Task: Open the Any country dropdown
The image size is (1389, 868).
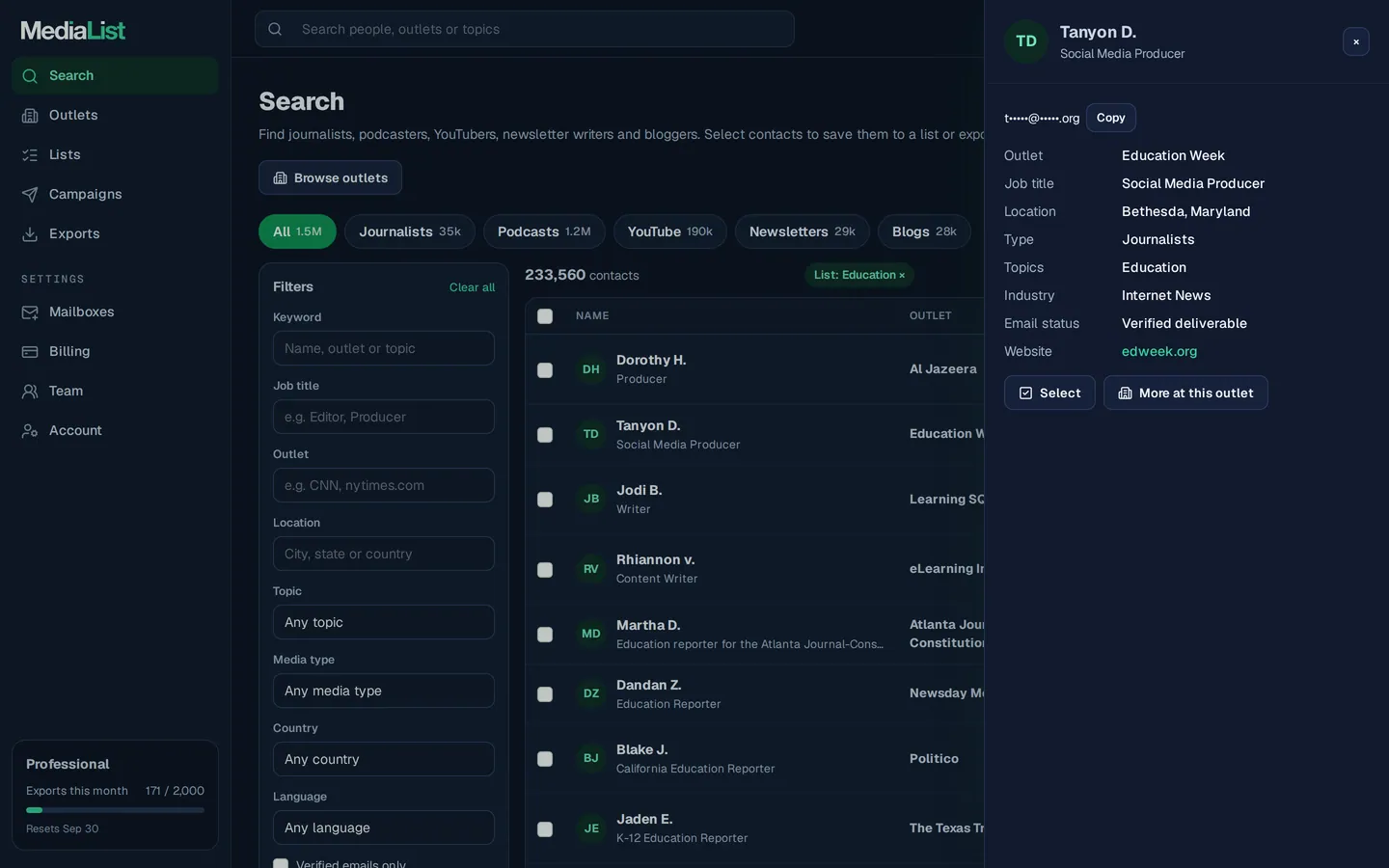Action: click(384, 759)
